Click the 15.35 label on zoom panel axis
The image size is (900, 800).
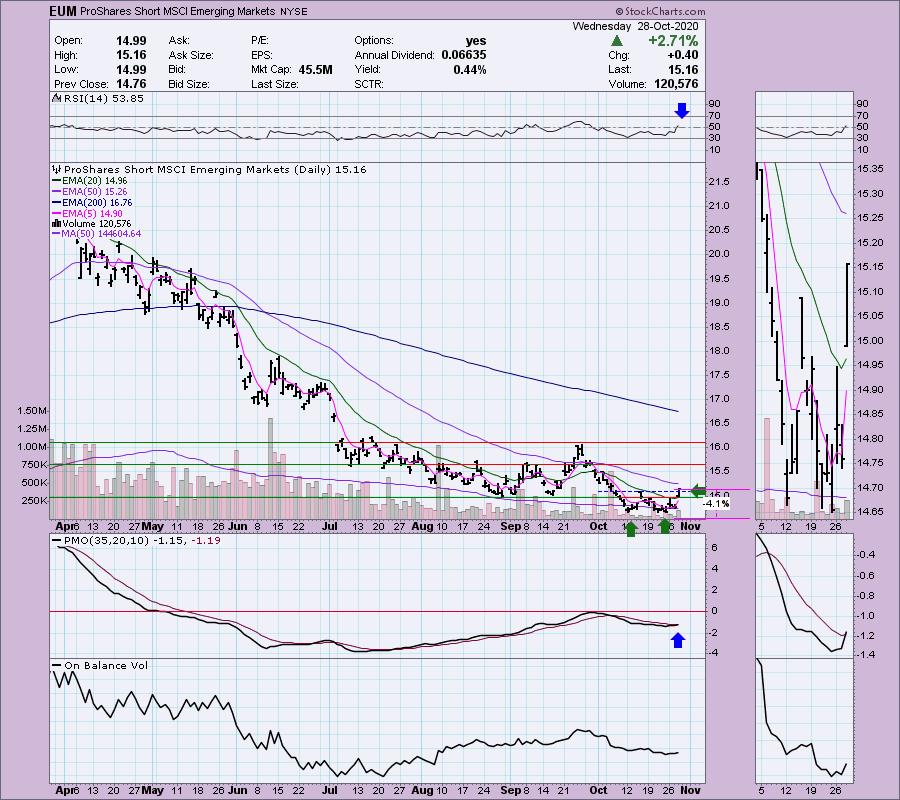click(870, 169)
